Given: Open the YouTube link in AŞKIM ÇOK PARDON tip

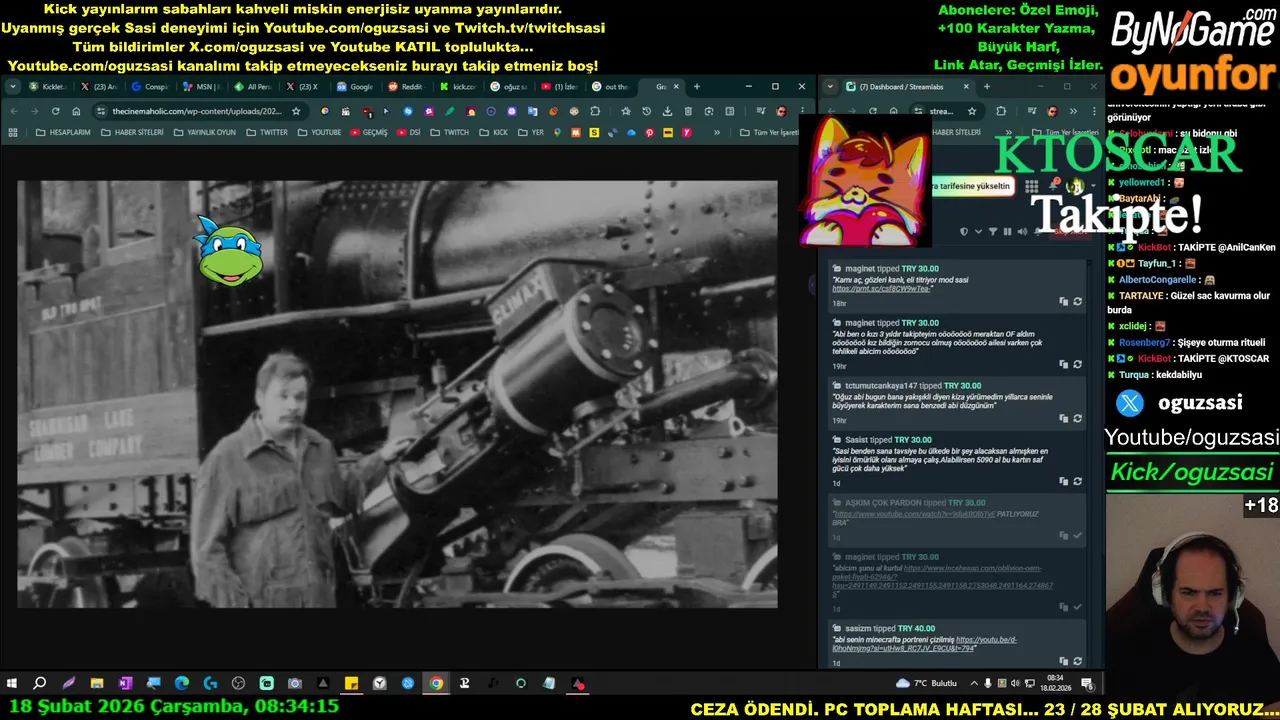Looking at the screenshot, I should coord(914,514).
